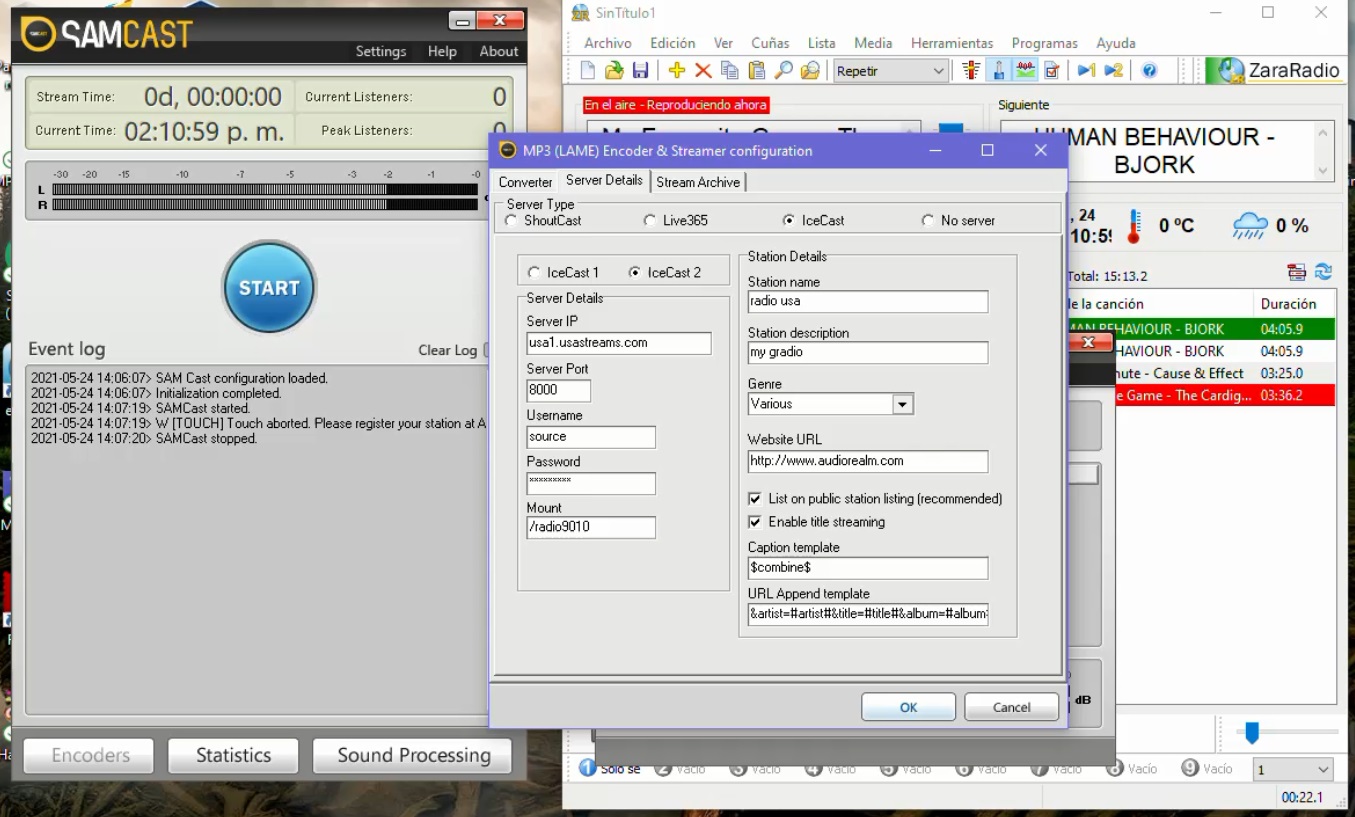The height and width of the screenshot is (817, 1355).
Task: Open Edición menu in ZaraRadio
Action: (673, 43)
